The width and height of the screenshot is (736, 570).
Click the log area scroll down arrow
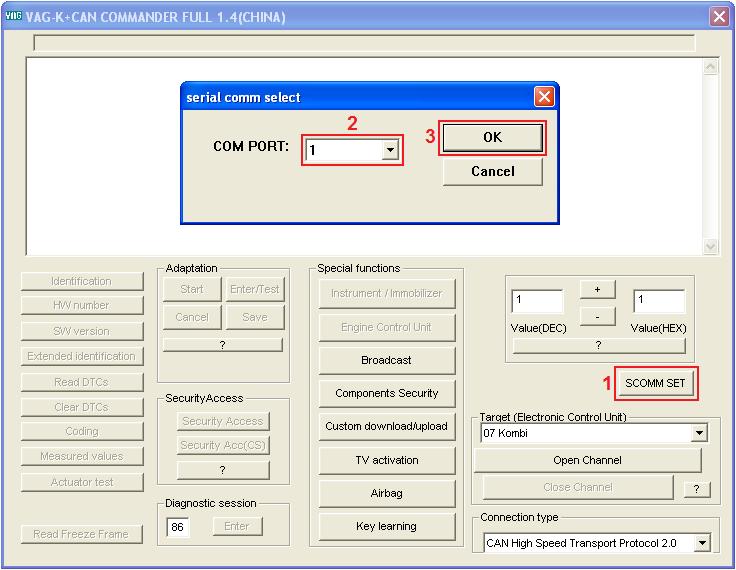[710, 246]
